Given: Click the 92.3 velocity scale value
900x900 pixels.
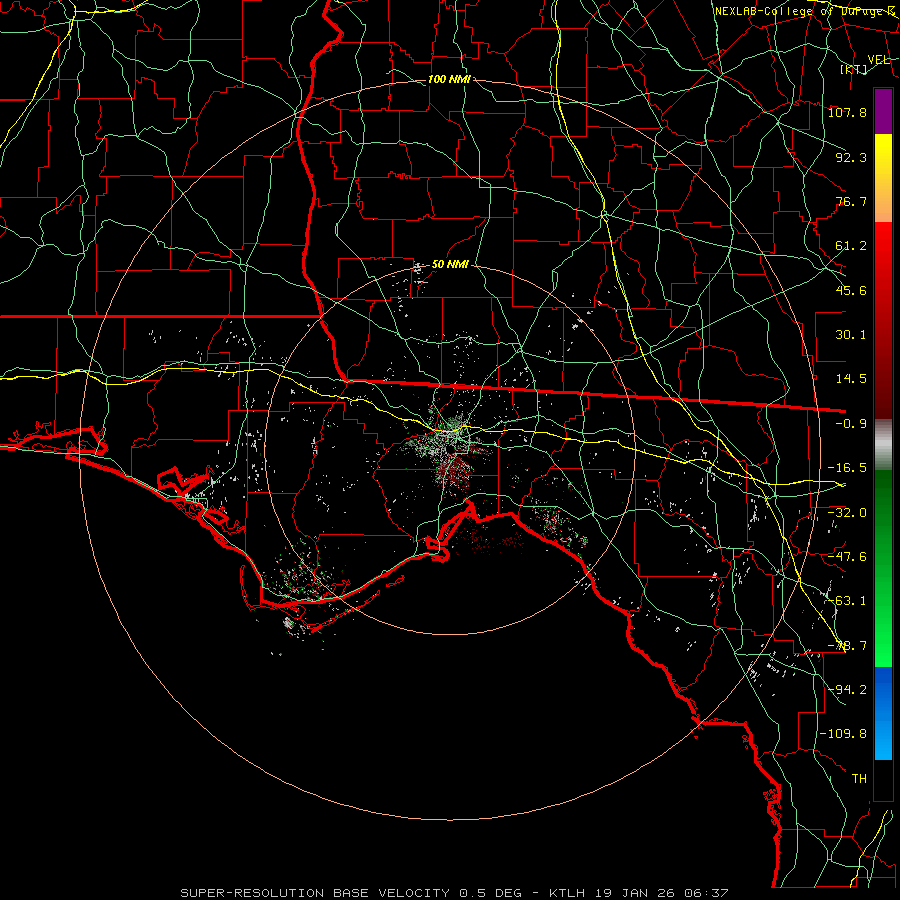Looking at the screenshot, I should coord(851,157).
